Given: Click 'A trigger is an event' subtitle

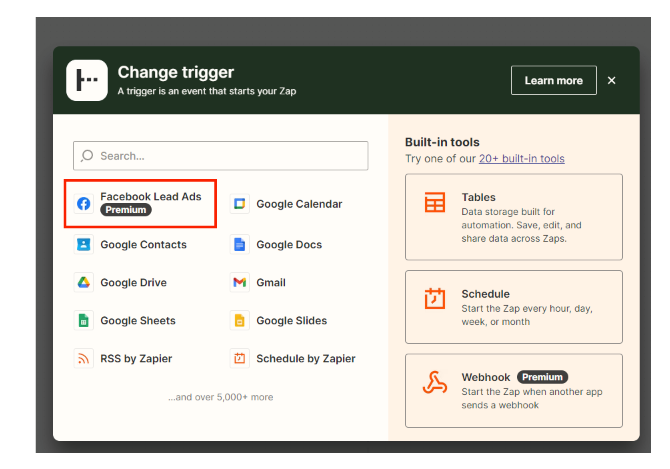Looking at the screenshot, I should tap(207, 91).
